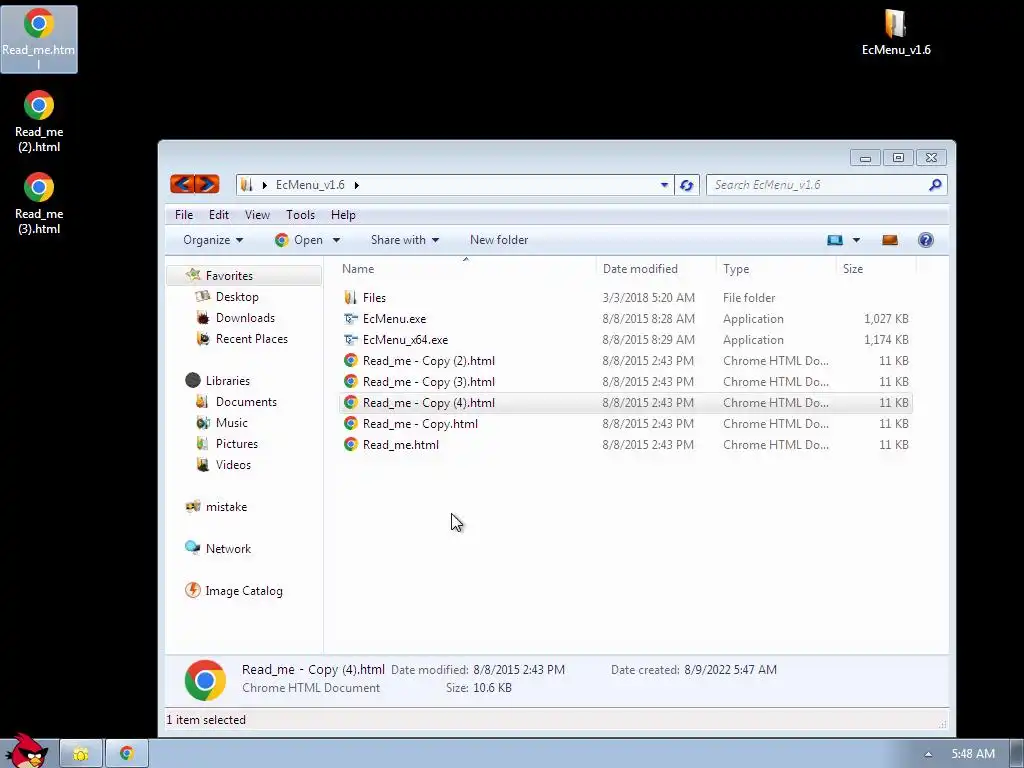Click Chrome icon of Read_me - Copy (2).html

point(351,360)
